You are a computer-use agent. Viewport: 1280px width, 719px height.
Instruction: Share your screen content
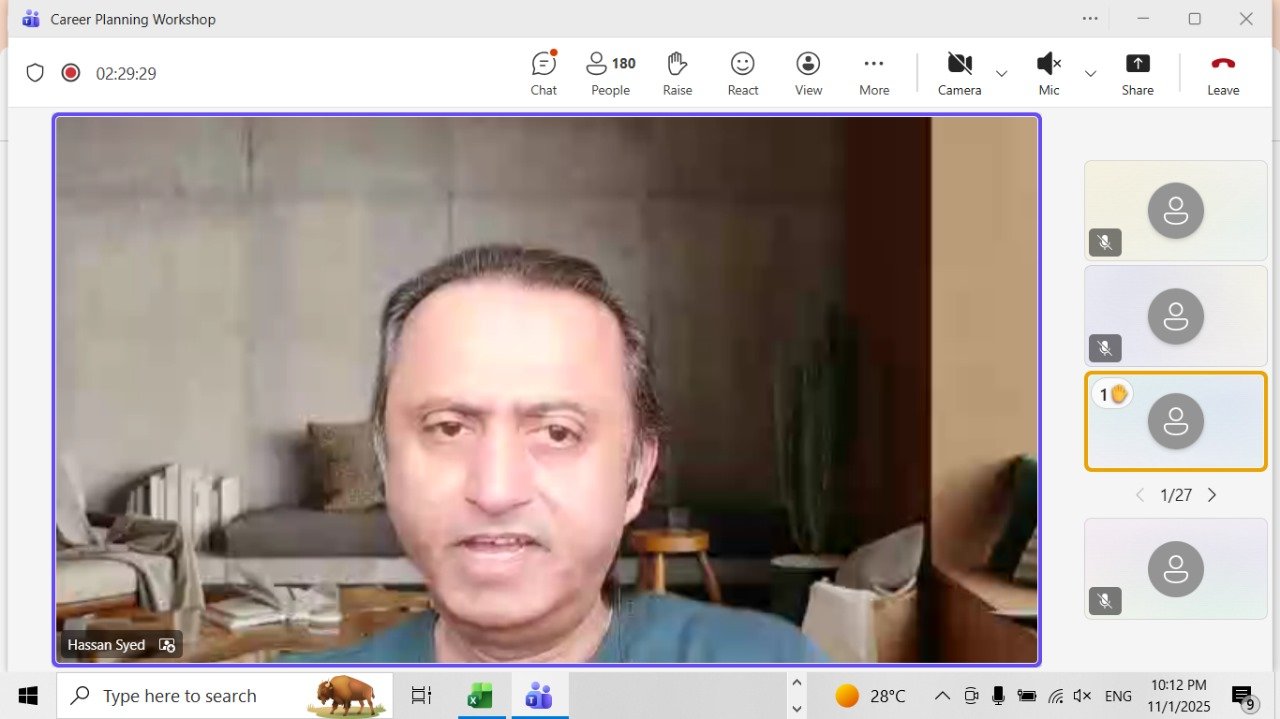[1137, 74]
